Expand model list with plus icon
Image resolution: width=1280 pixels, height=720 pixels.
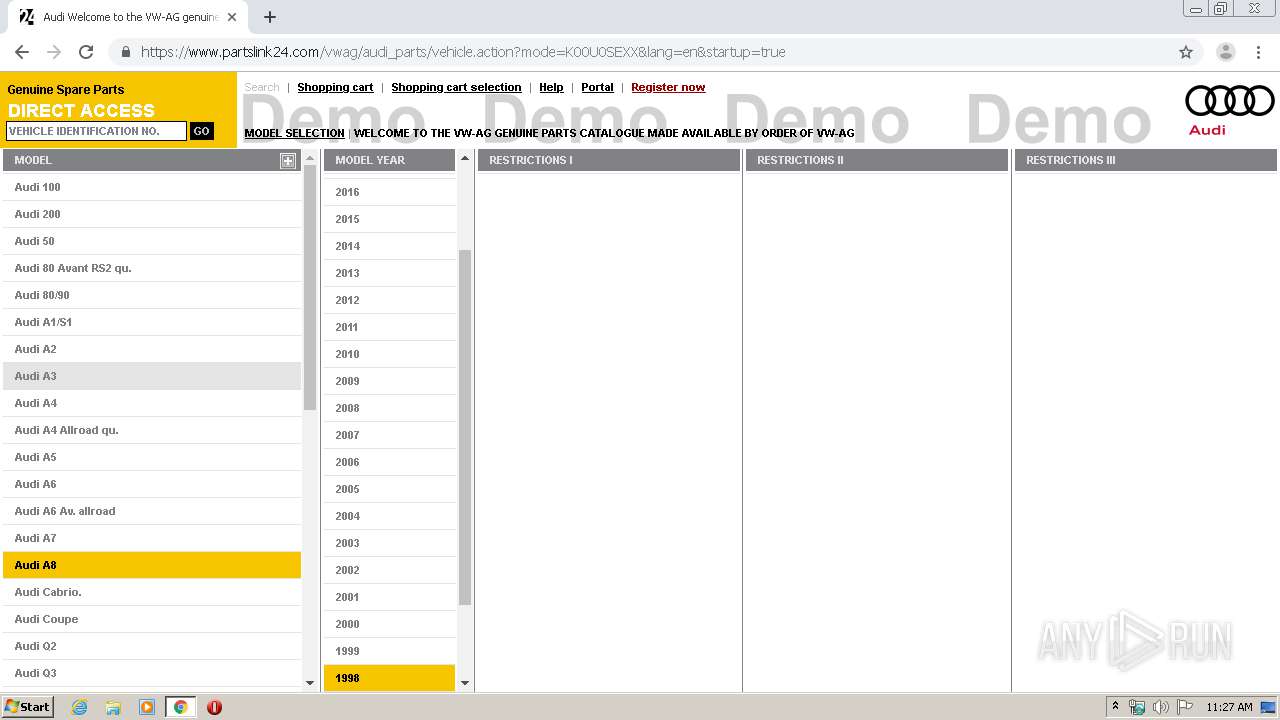288,160
